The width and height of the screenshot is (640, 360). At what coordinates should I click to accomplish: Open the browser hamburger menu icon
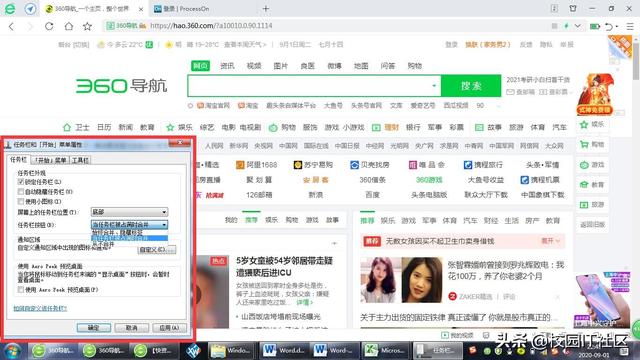click(x=630, y=26)
